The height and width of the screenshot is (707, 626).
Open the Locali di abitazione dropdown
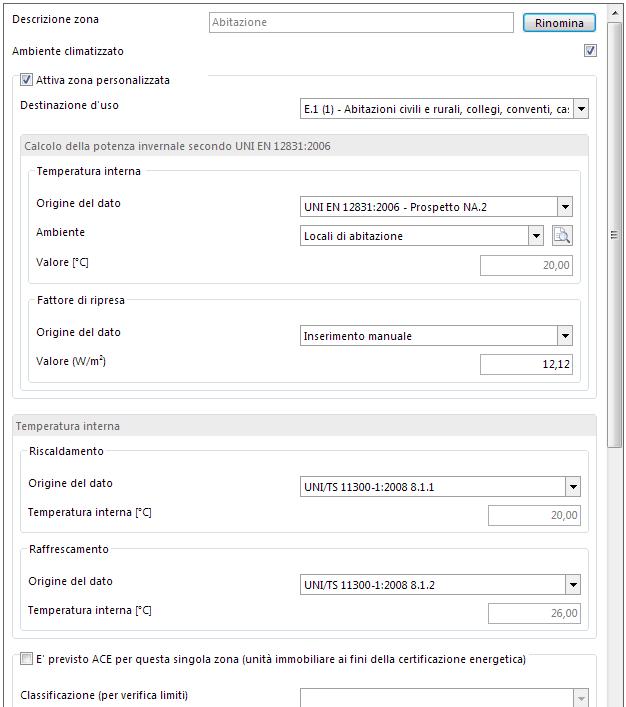[x=535, y=236]
